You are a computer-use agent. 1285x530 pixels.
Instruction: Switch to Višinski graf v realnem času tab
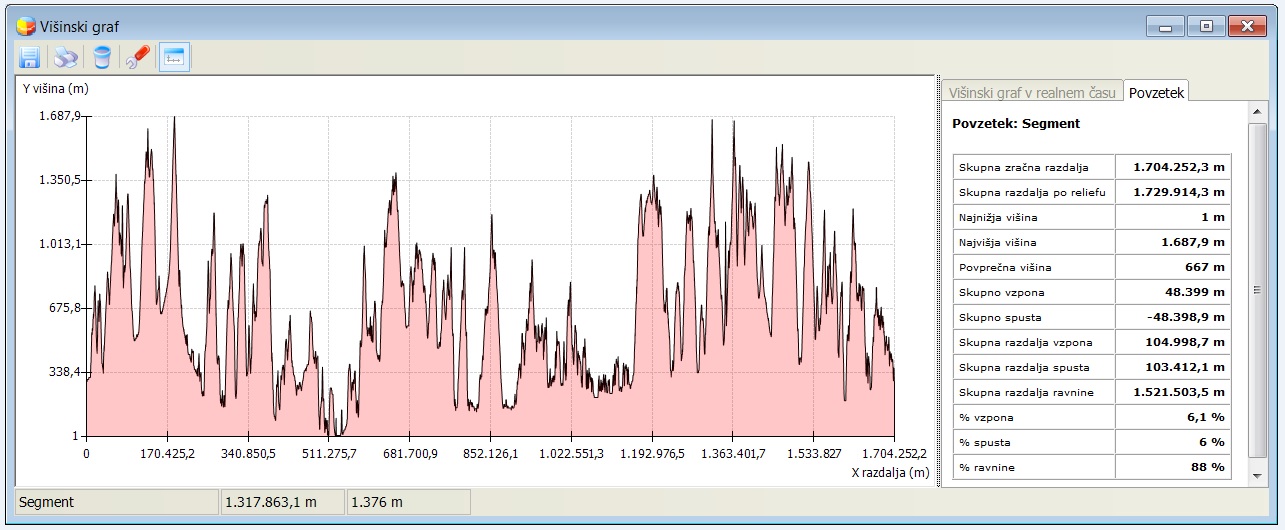[1031, 92]
